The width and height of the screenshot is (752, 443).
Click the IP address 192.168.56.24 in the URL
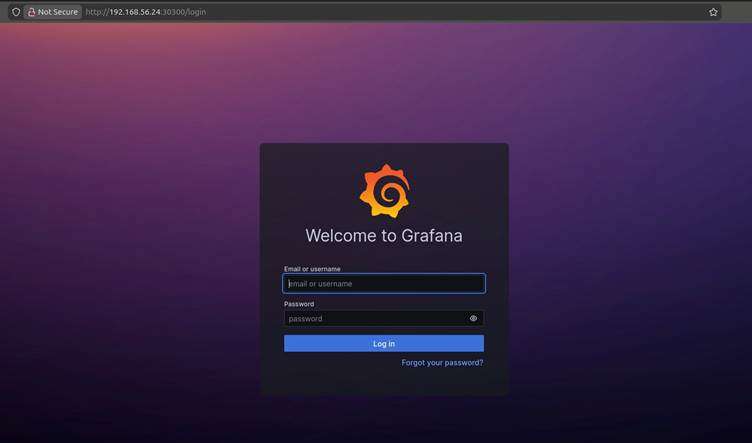[x=133, y=12]
